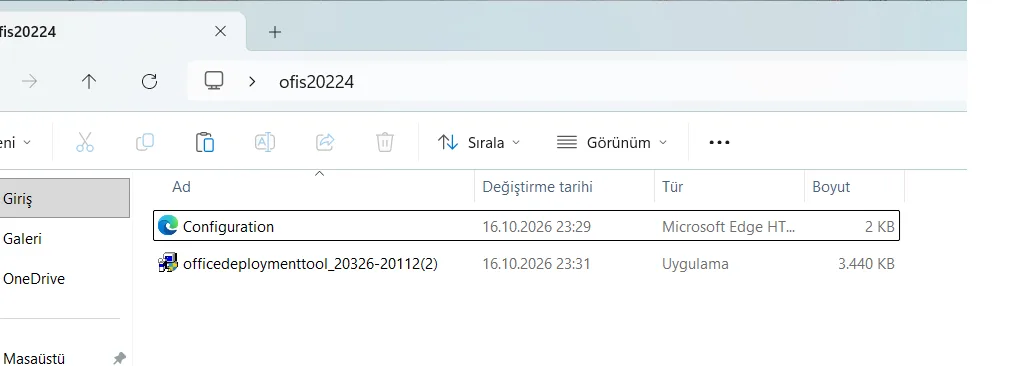
Task: Click the Uygulama type cell
Action: coord(696,264)
